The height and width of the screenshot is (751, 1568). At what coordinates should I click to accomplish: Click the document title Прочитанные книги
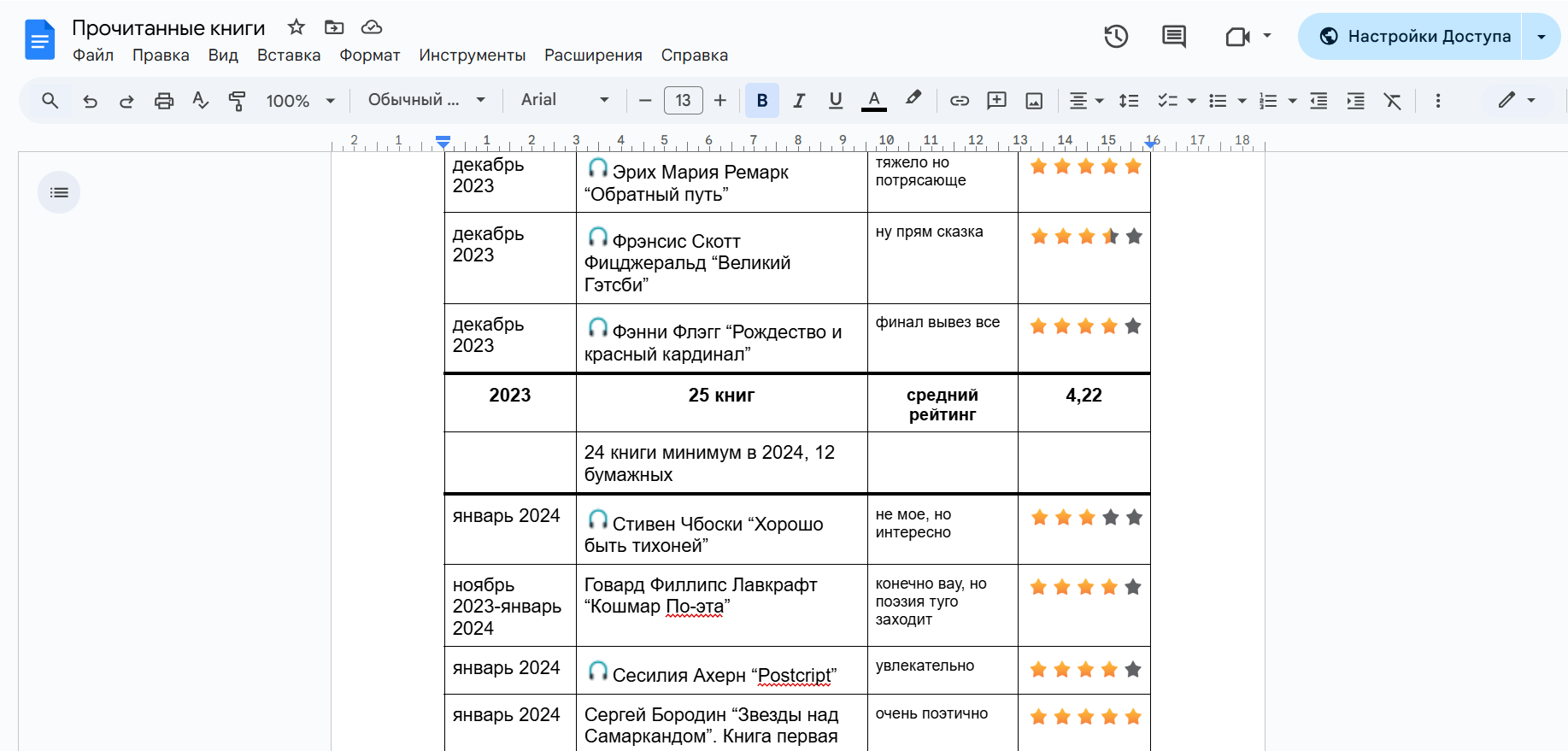168,28
